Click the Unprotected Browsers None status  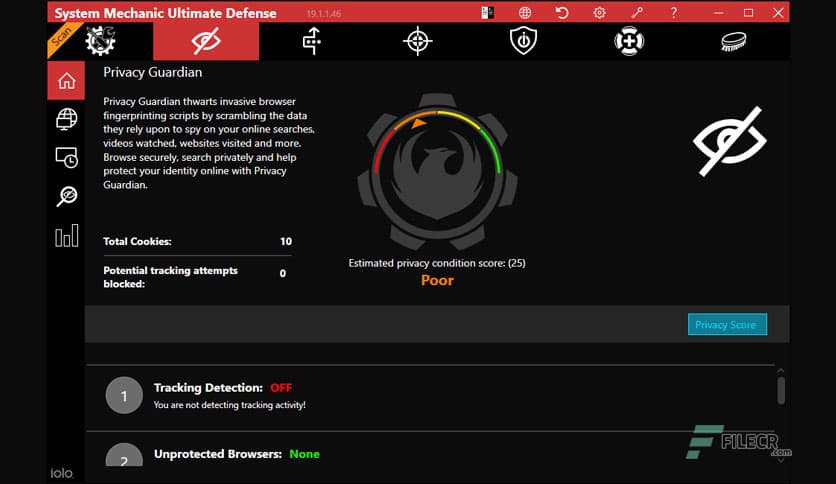tap(304, 454)
